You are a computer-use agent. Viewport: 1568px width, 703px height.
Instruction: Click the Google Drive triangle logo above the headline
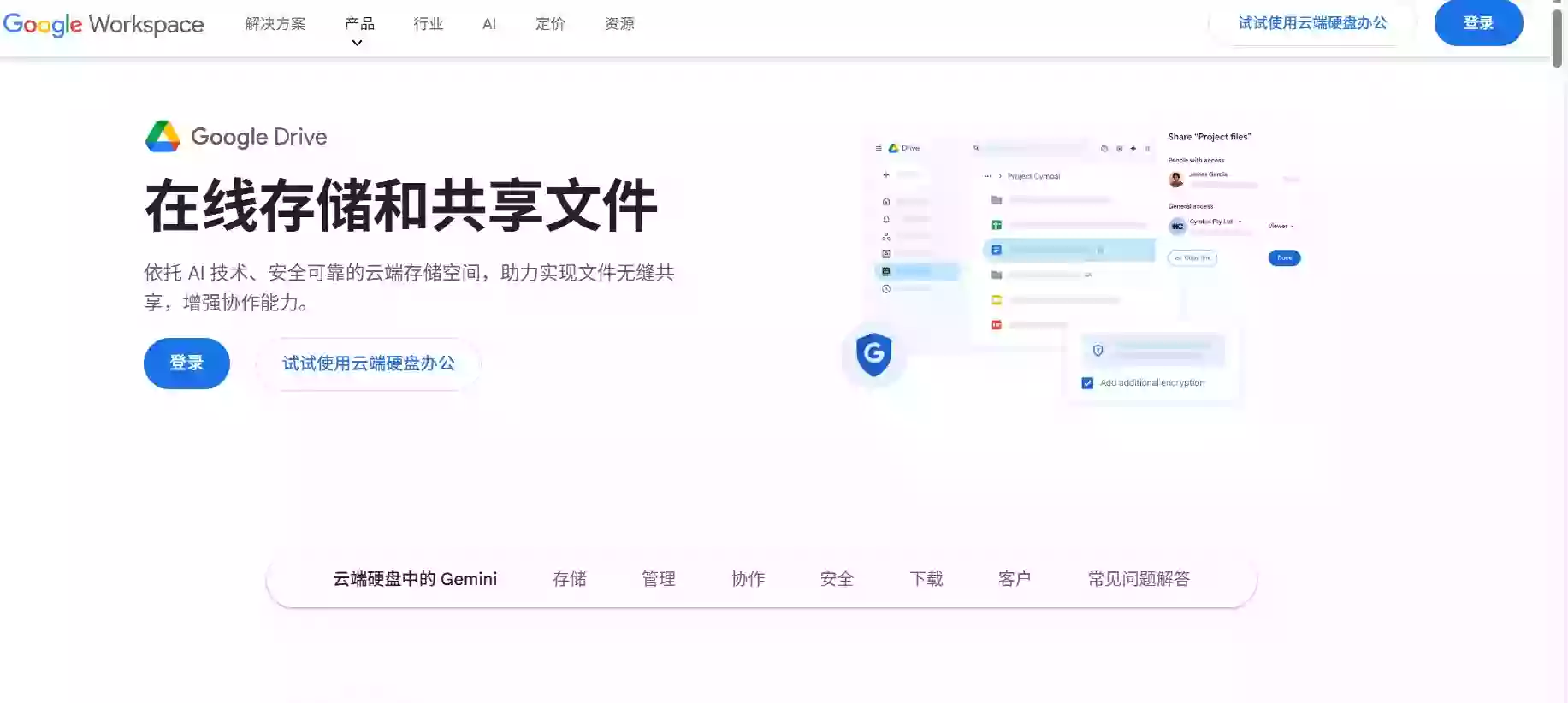point(163,137)
